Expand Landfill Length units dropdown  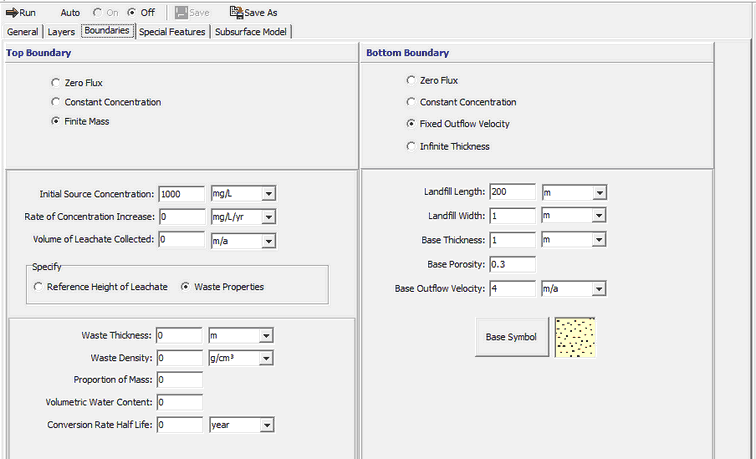599,192
